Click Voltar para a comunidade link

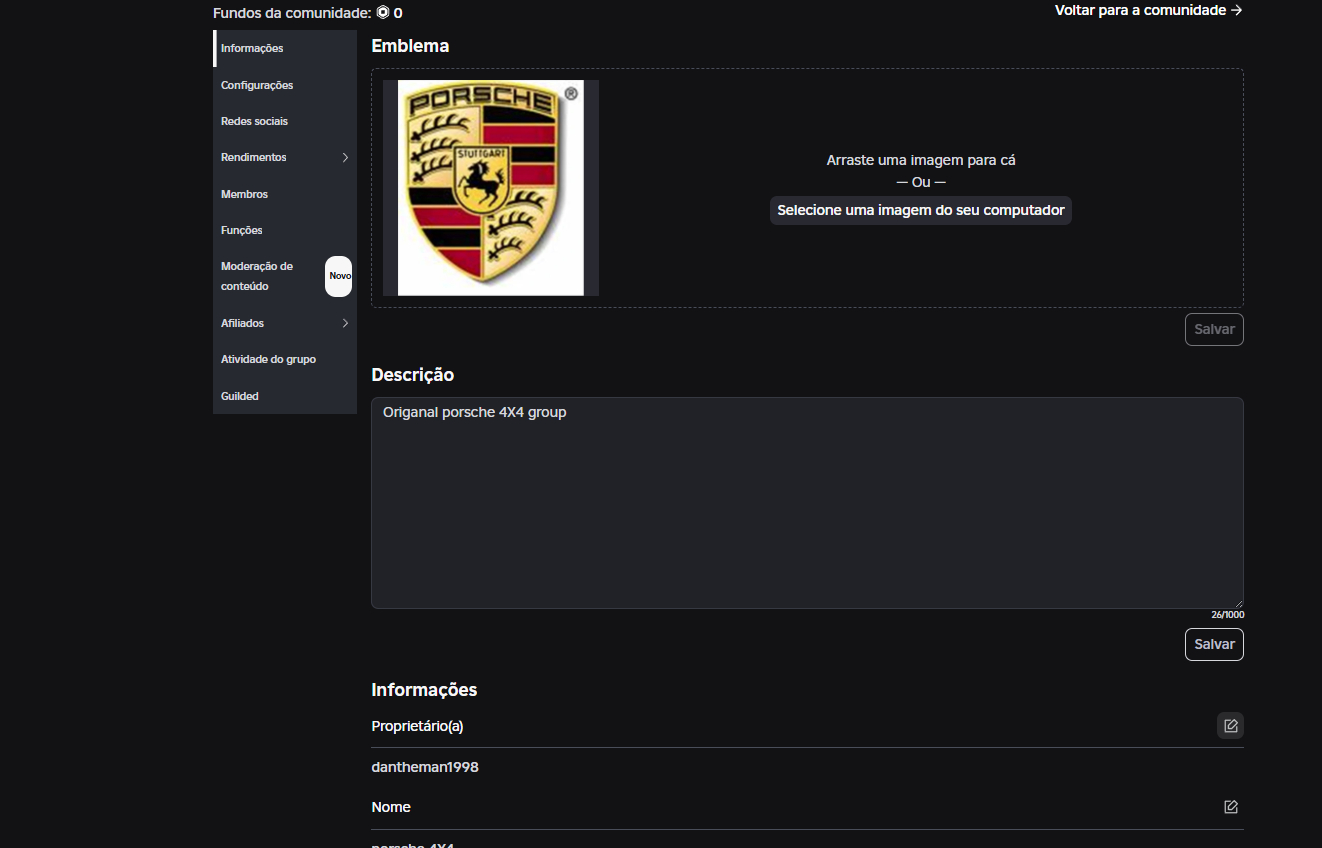pos(1149,10)
